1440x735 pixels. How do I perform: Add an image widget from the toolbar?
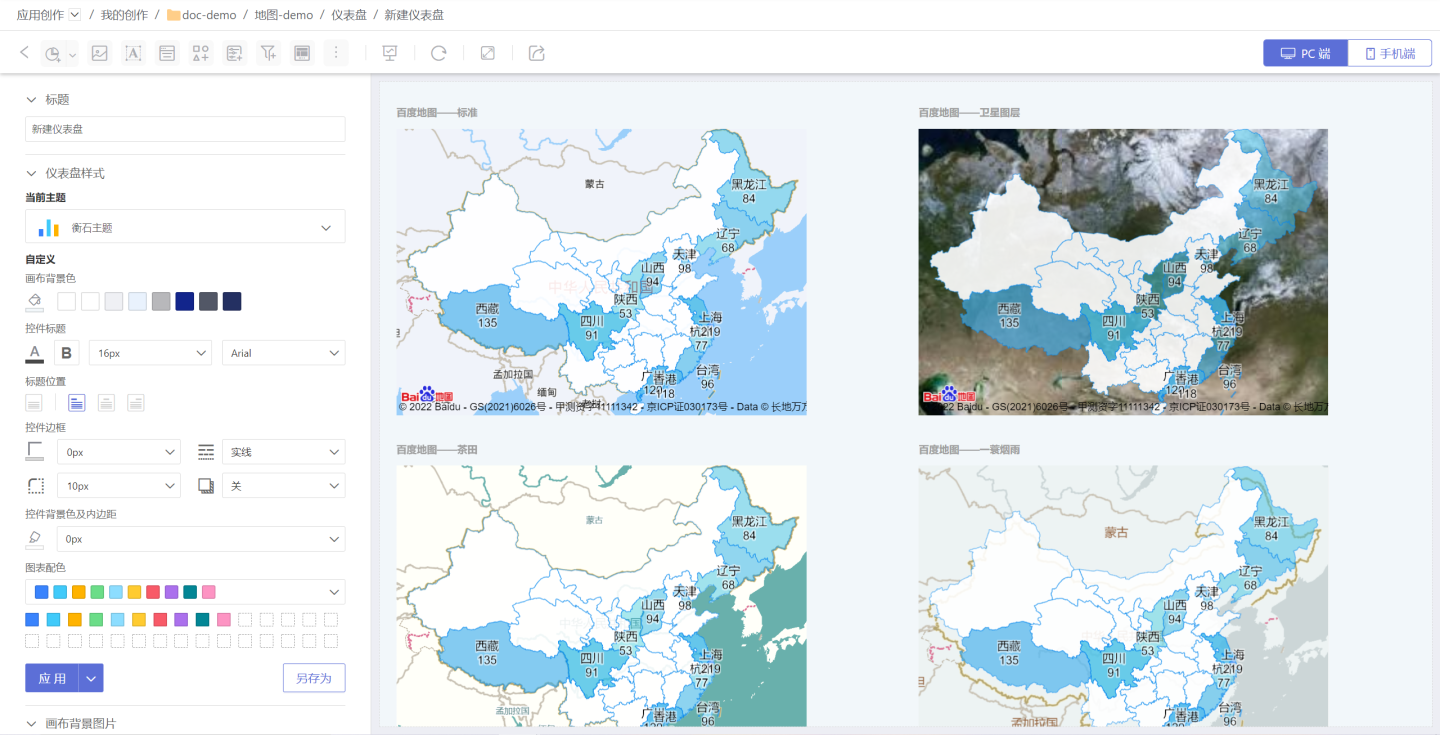click(x=99, y=53)
